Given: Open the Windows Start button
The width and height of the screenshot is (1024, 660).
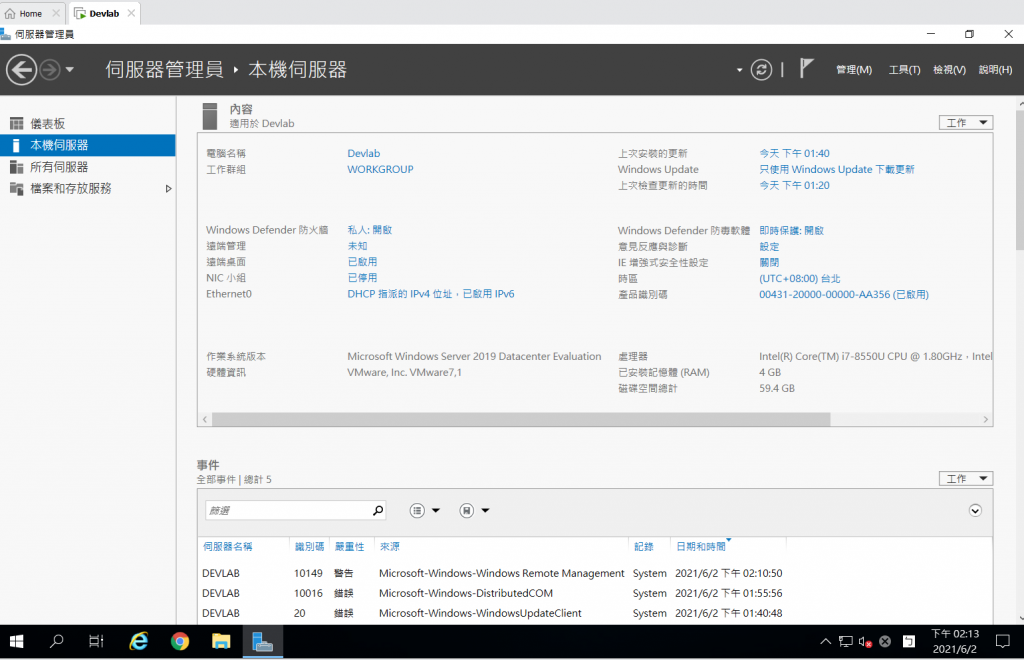Looking at the screenshot, I should pyautogui.click(x=16, y=642).
